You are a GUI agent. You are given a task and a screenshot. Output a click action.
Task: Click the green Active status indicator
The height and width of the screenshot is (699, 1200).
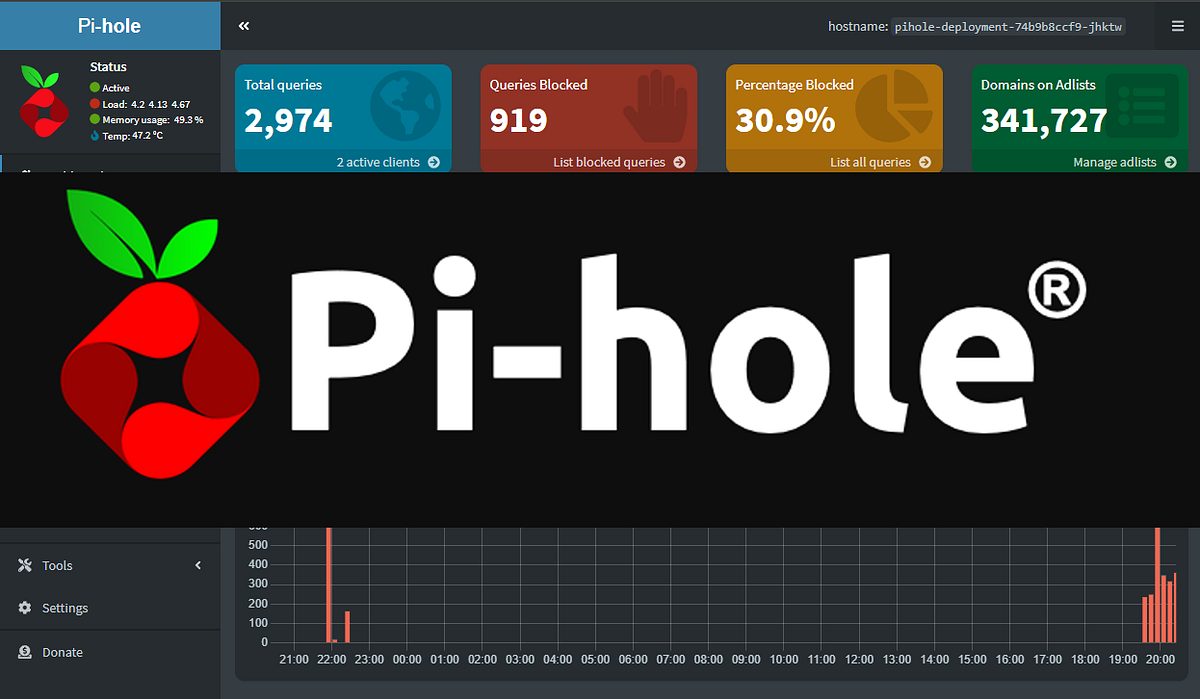(x=93, y=85)
